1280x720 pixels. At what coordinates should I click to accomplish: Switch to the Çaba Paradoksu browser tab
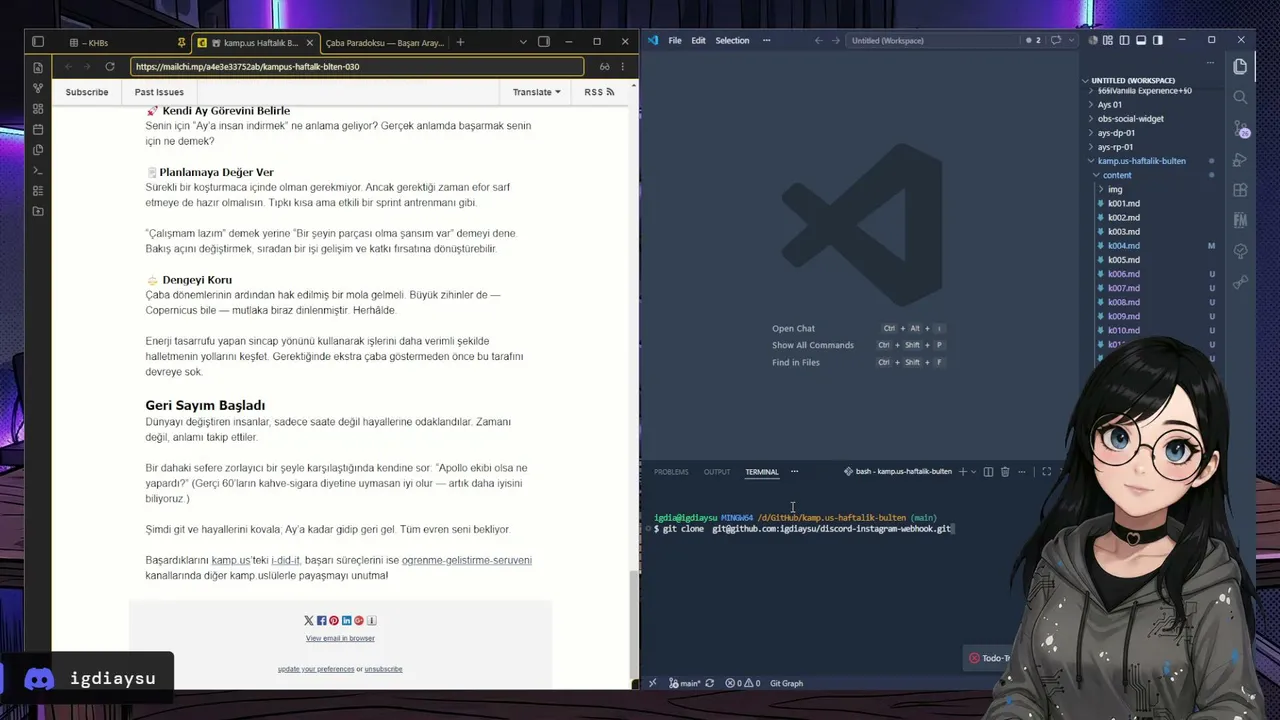(x=384, y=43)
